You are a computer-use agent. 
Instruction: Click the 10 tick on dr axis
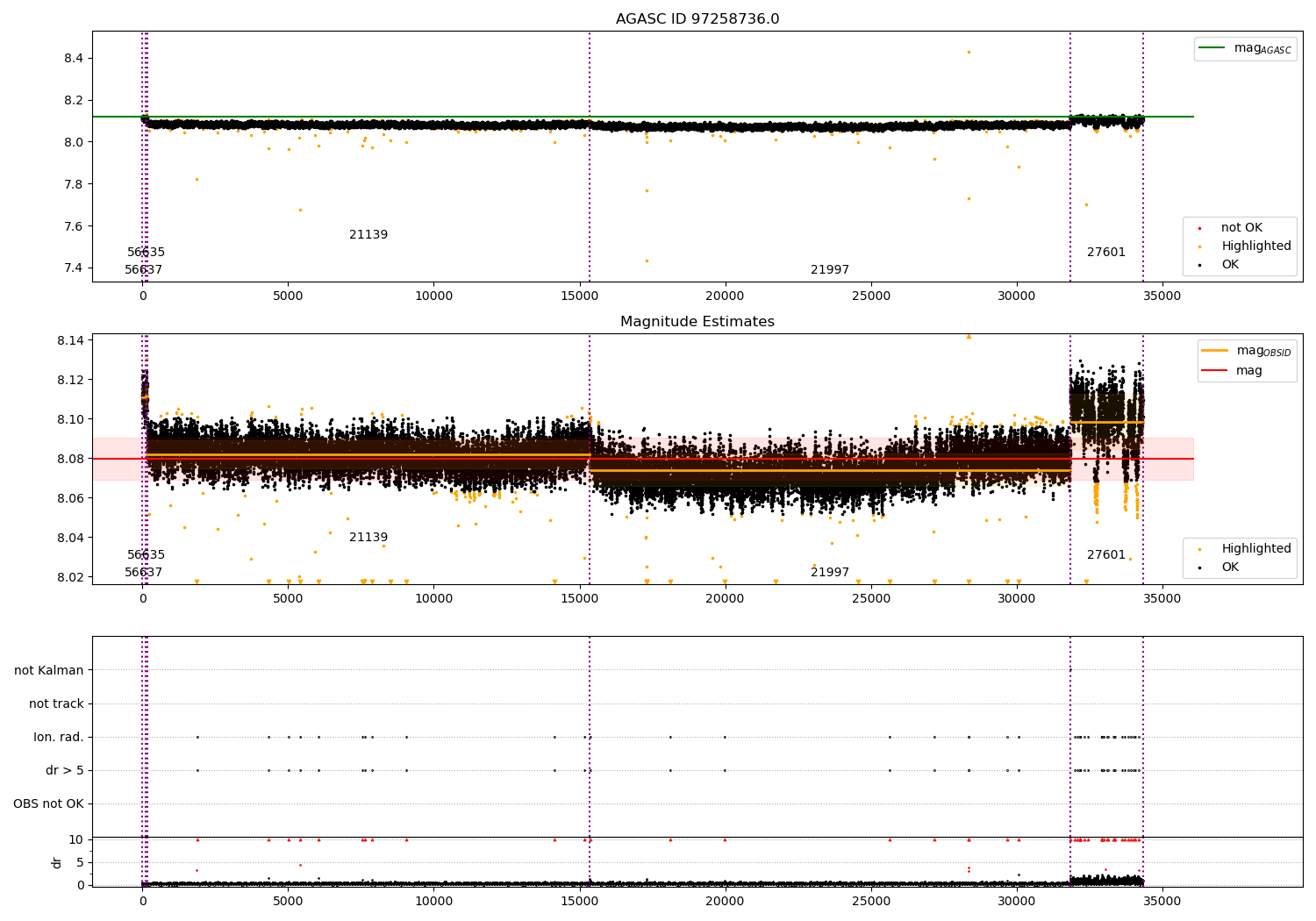(x=77, y=839)
